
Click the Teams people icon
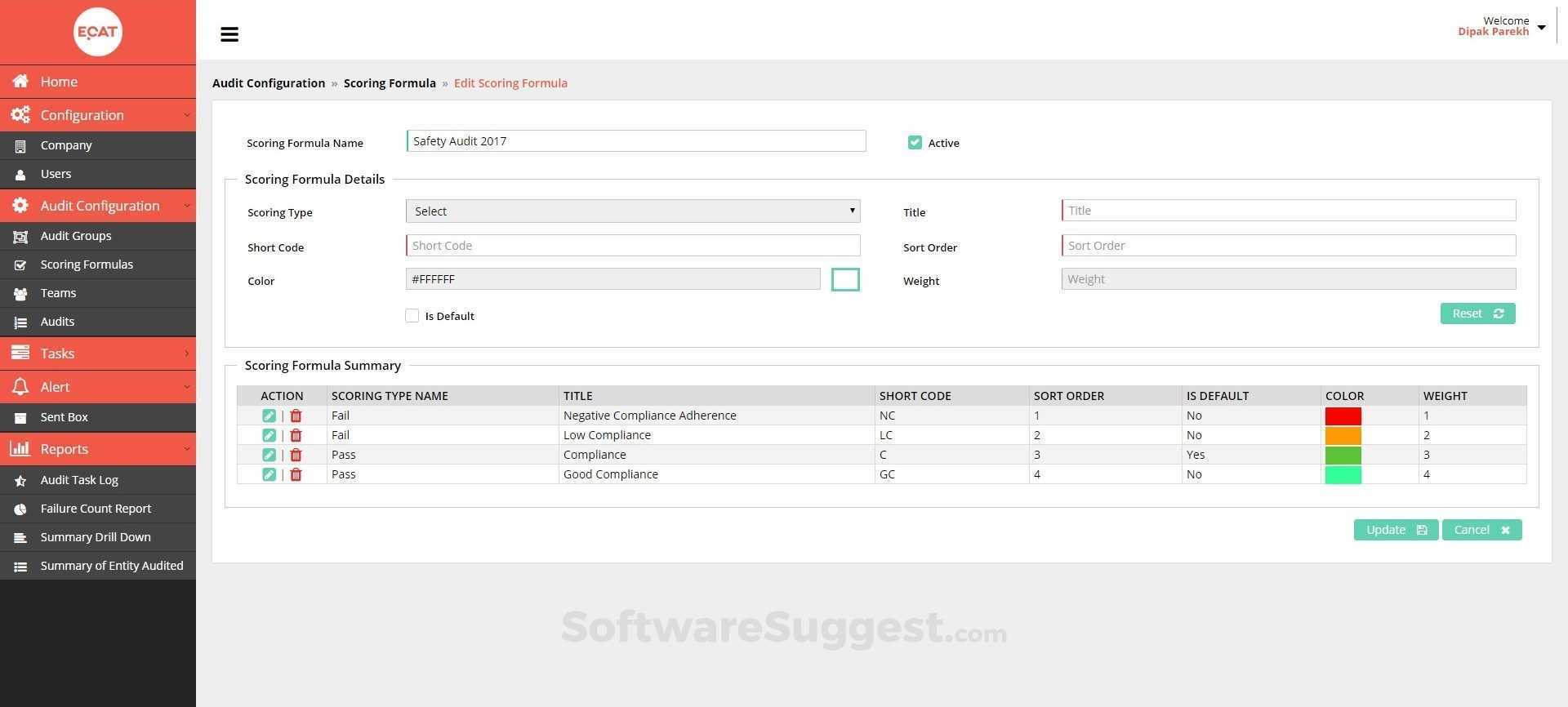pyautogui.click(x=20, y=293)
